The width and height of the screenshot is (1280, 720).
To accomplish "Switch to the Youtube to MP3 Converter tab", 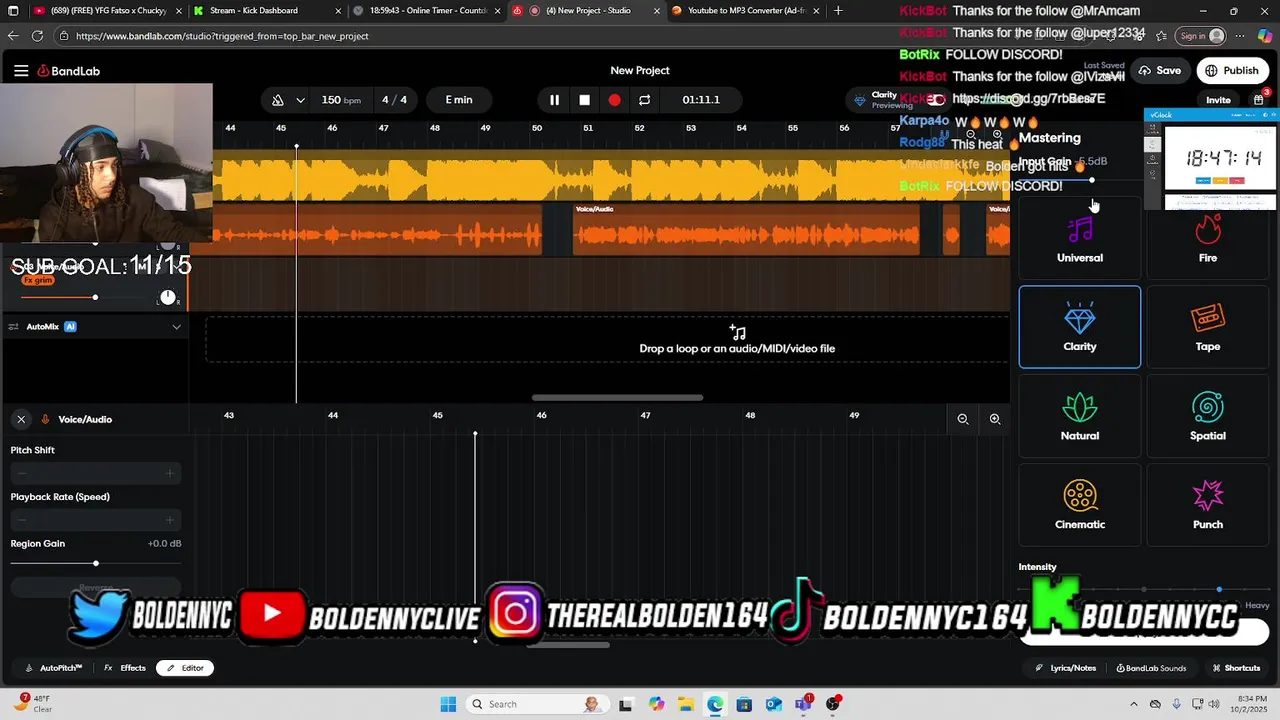I will click(744, 11).
